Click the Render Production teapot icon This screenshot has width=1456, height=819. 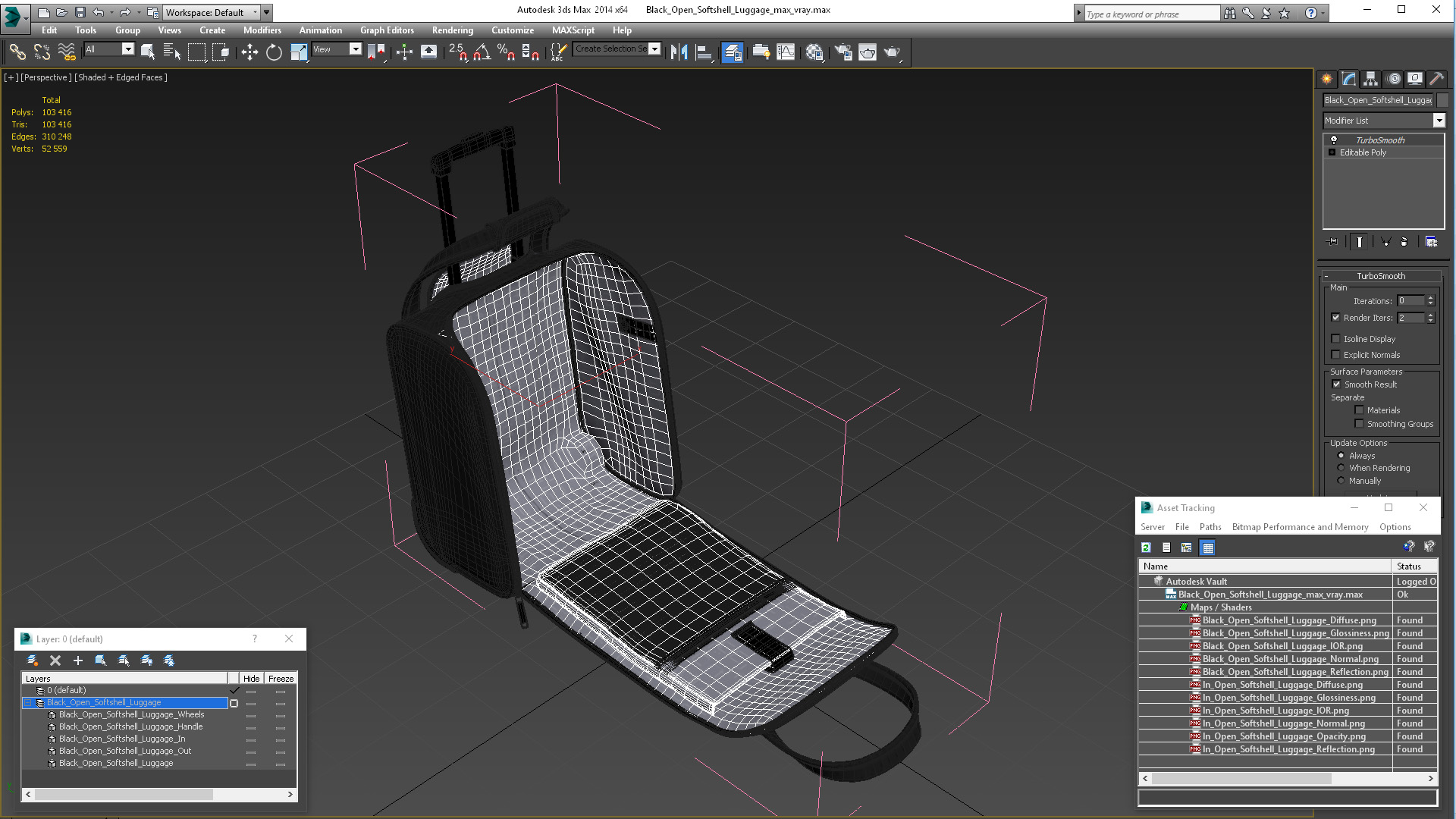pos(892,52)
